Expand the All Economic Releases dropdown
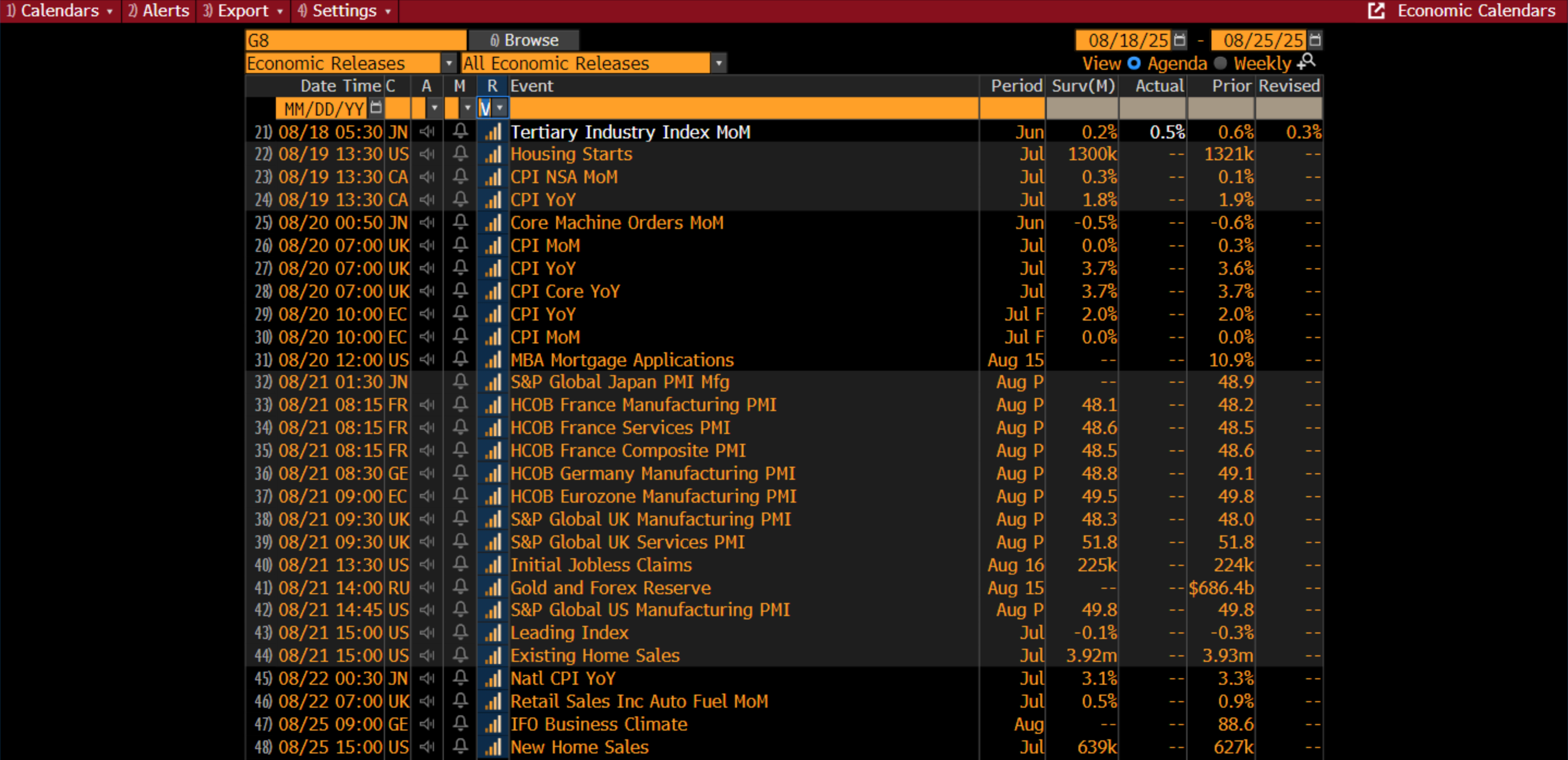This screenshot has width=1568, height=760. (719, 63)
